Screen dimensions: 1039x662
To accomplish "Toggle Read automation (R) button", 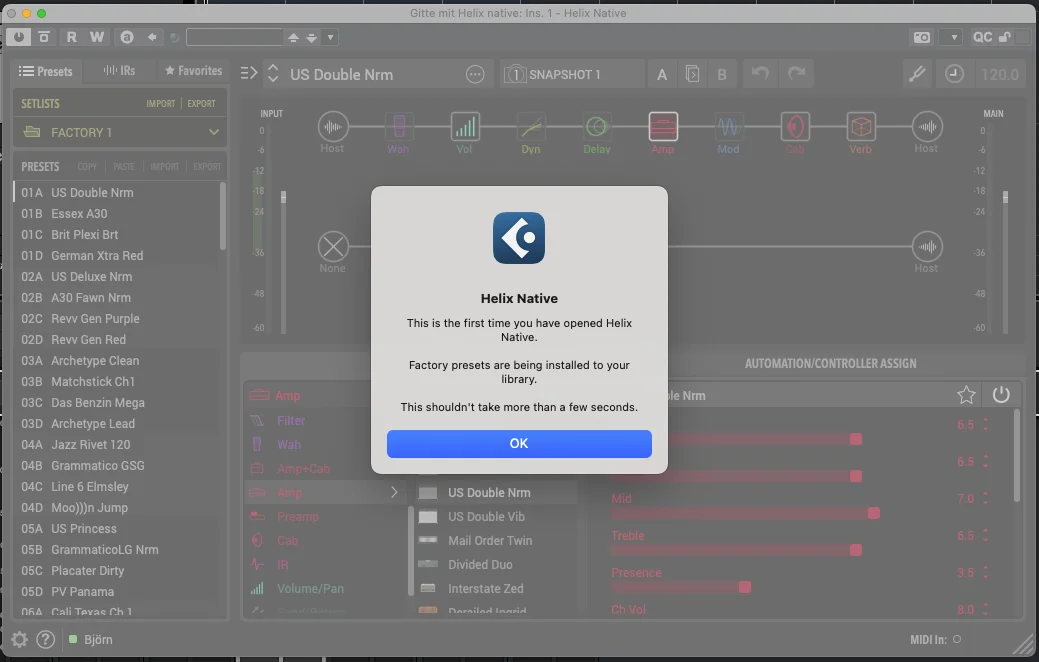I will click(x=72, y=37).
